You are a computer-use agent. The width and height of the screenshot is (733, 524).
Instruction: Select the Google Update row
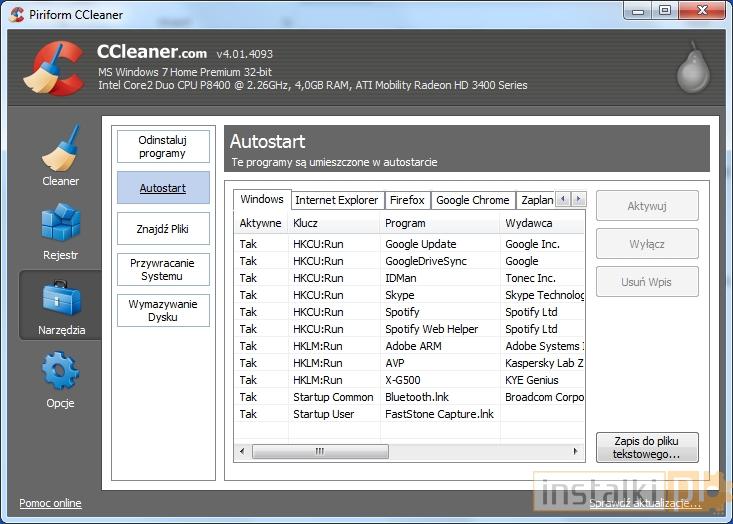[x=409, y=244]
